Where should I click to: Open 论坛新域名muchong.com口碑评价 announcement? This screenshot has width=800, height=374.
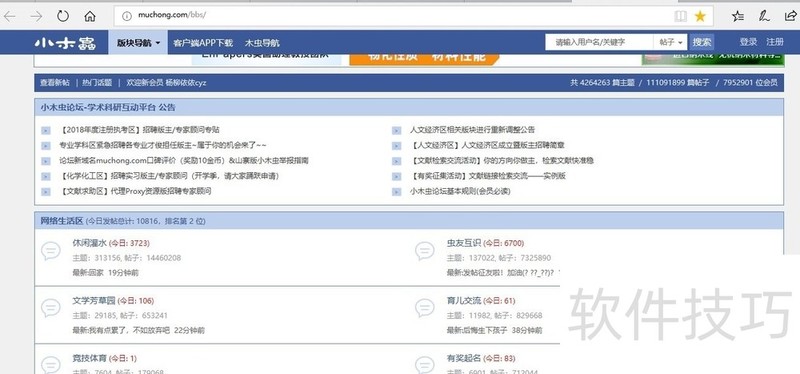tap(184, 161)
